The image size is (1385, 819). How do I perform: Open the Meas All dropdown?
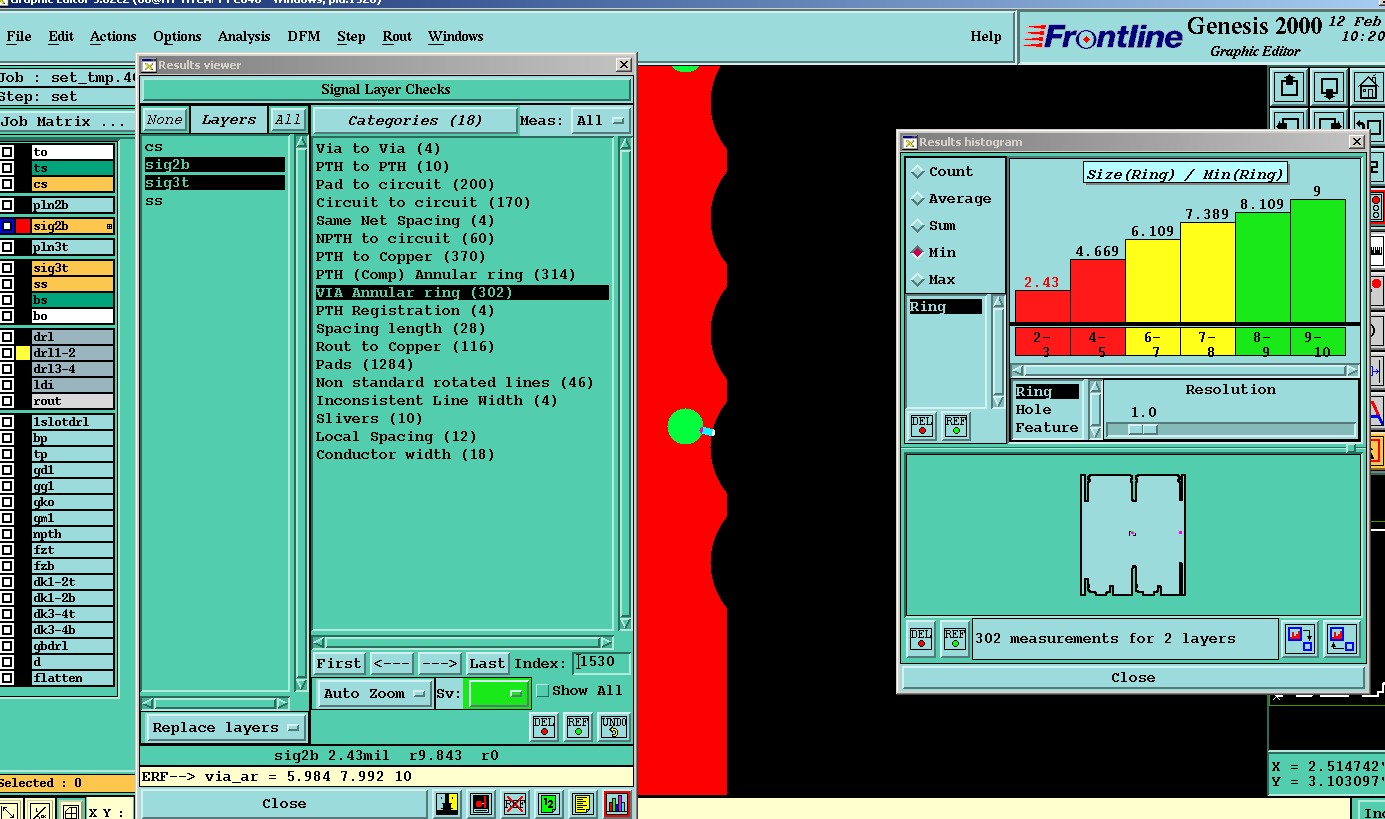600,120
